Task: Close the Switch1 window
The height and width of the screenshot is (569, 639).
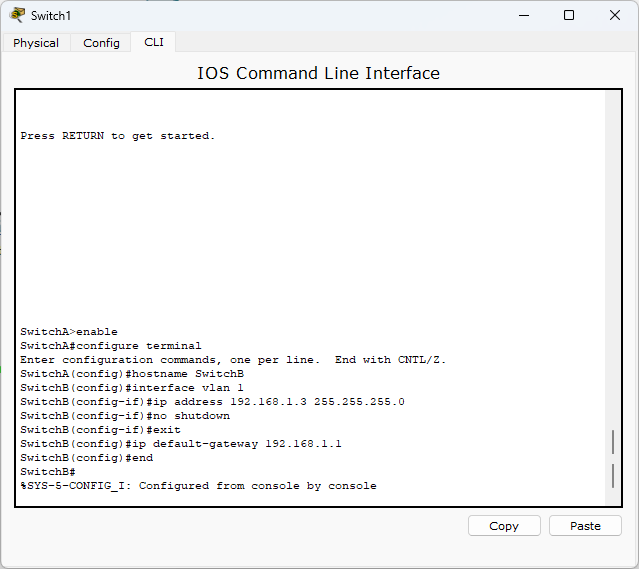Action: point(615,15)
